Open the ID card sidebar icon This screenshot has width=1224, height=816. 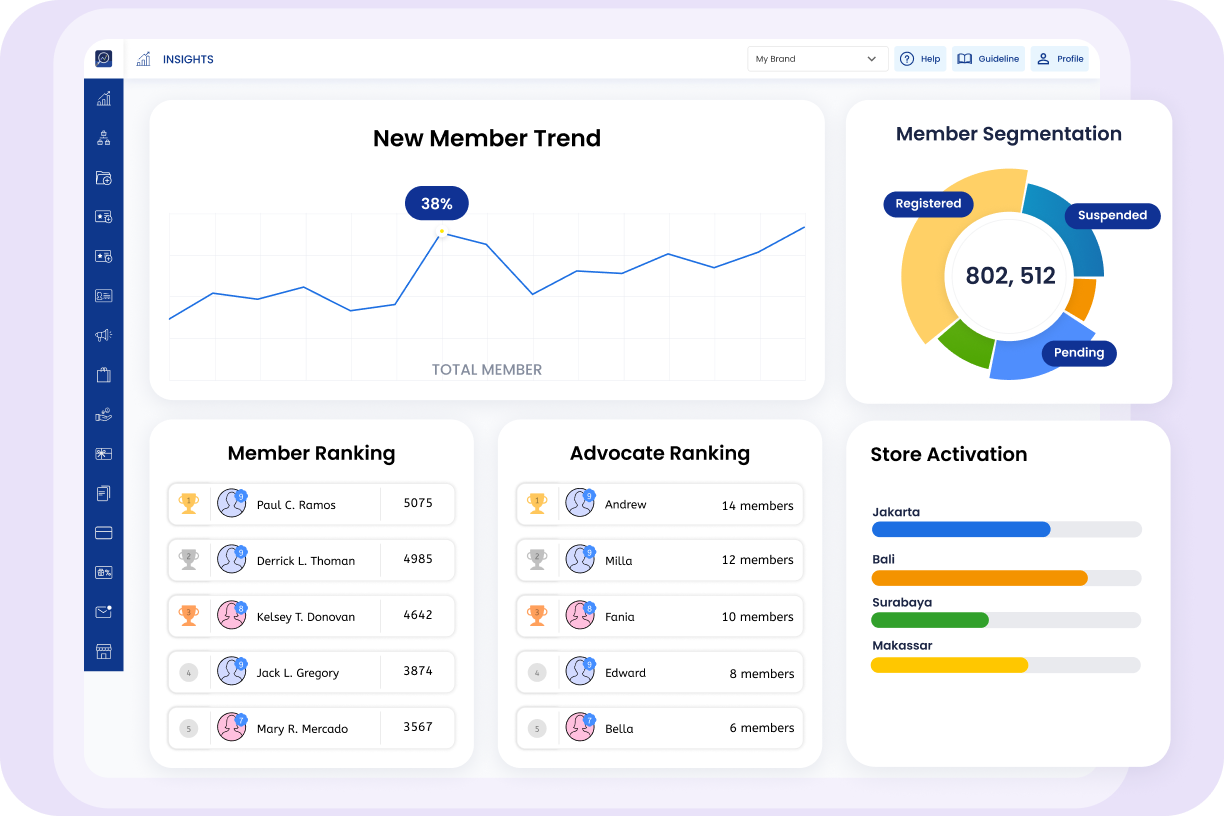click(103, 296)
